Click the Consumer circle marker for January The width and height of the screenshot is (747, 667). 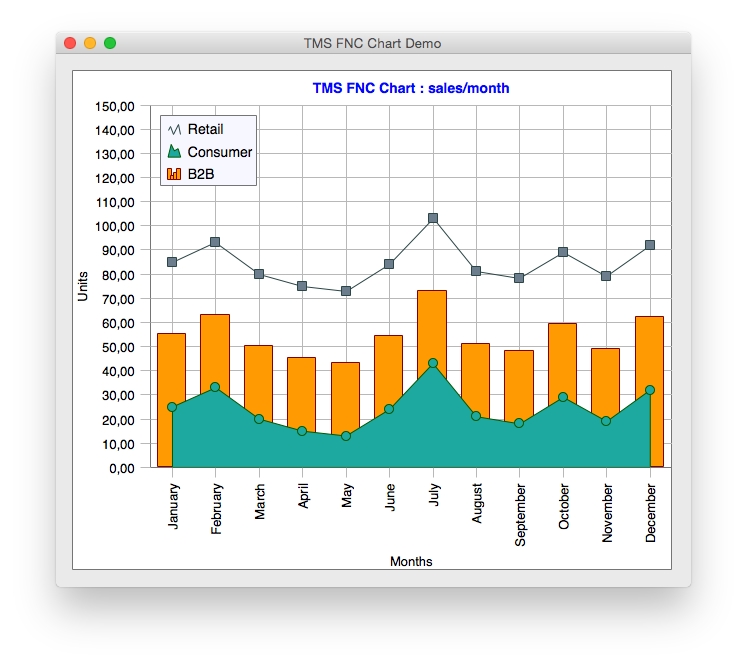coord(172,407)
